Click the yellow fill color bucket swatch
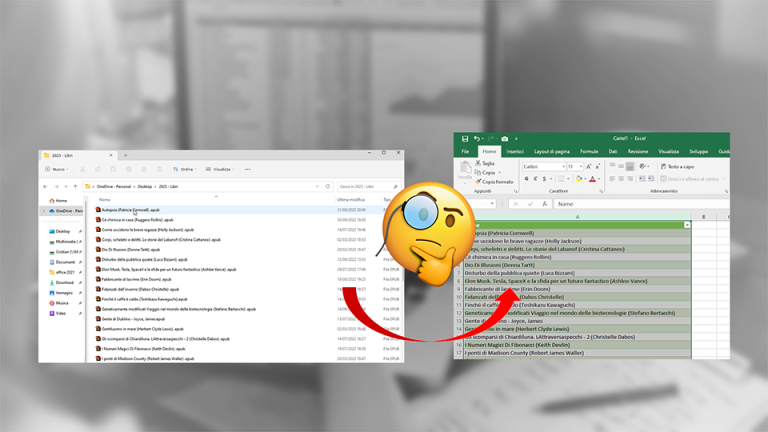 click(x=579, y=180)
